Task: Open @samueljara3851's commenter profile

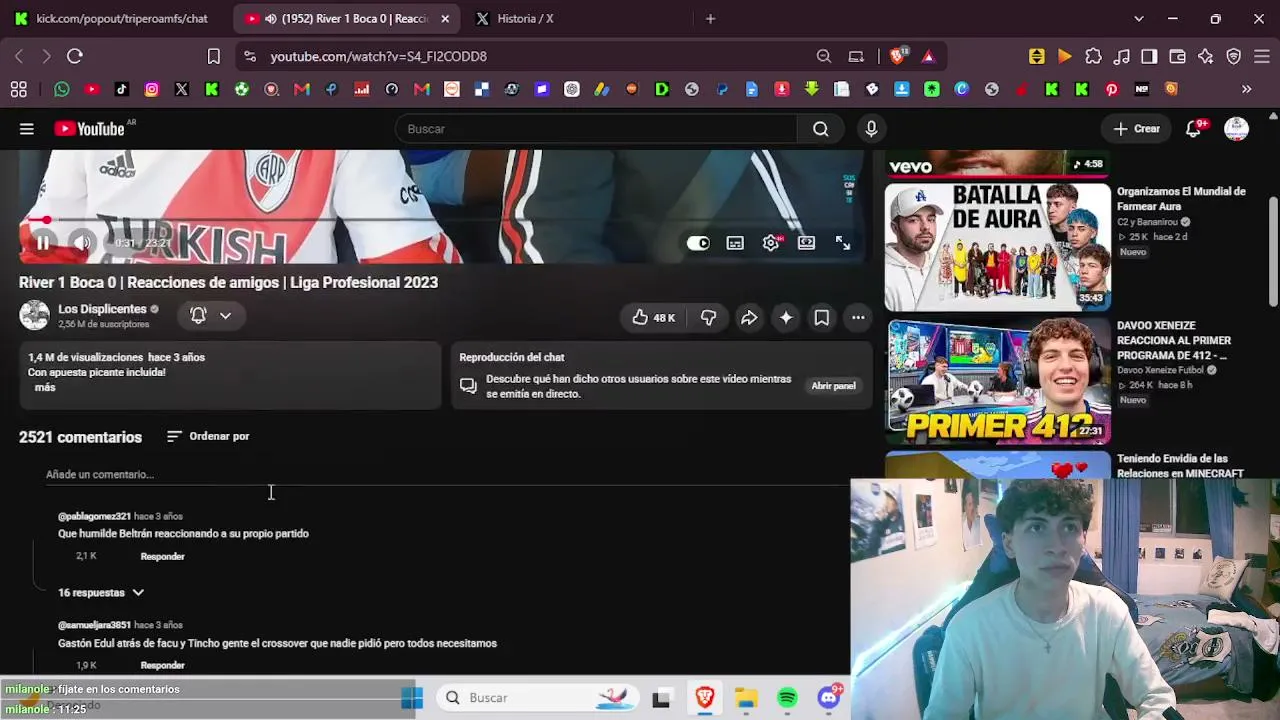Action: [94, 625]
